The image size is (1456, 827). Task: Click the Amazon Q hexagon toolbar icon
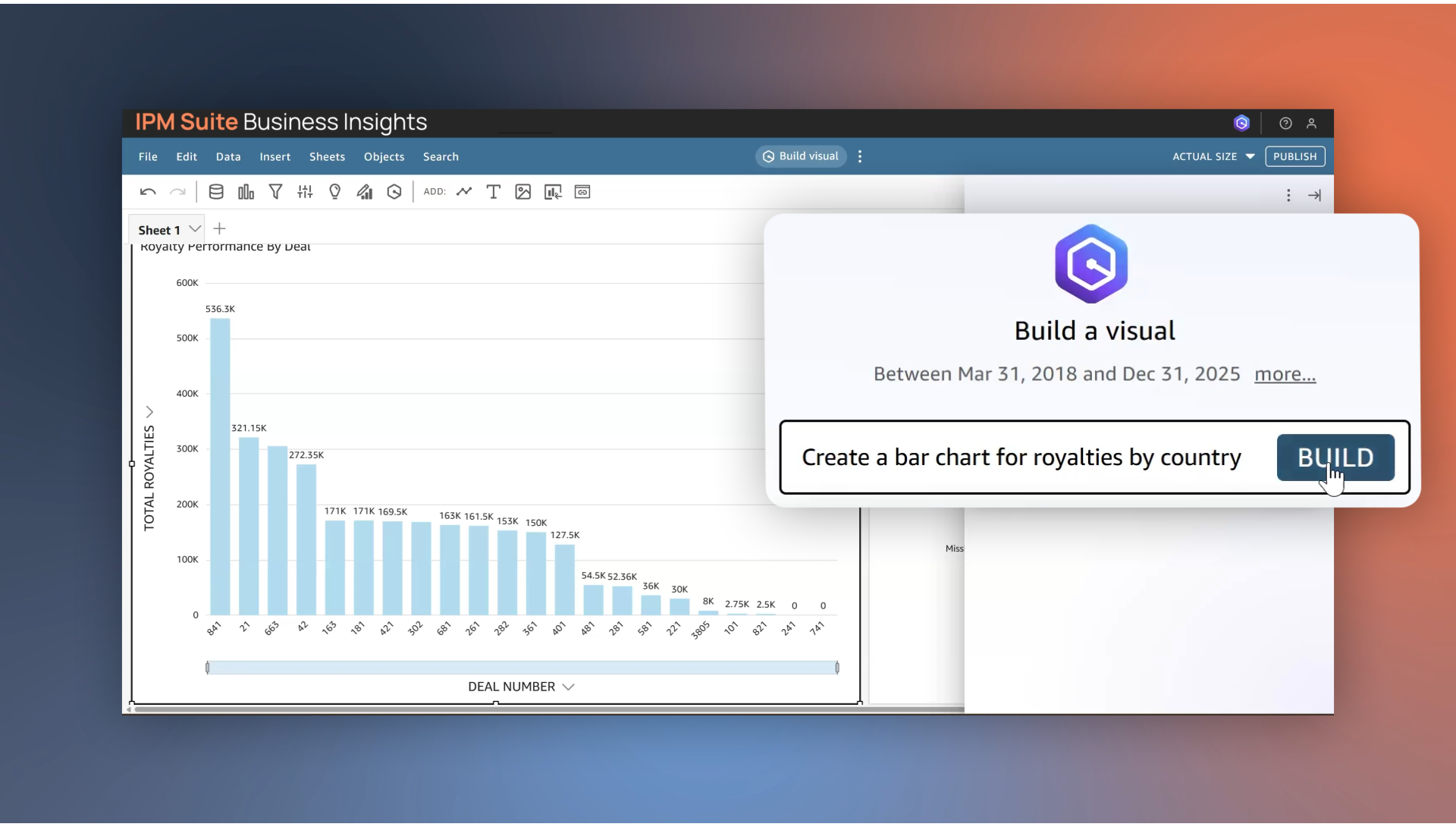pos(394,191)
